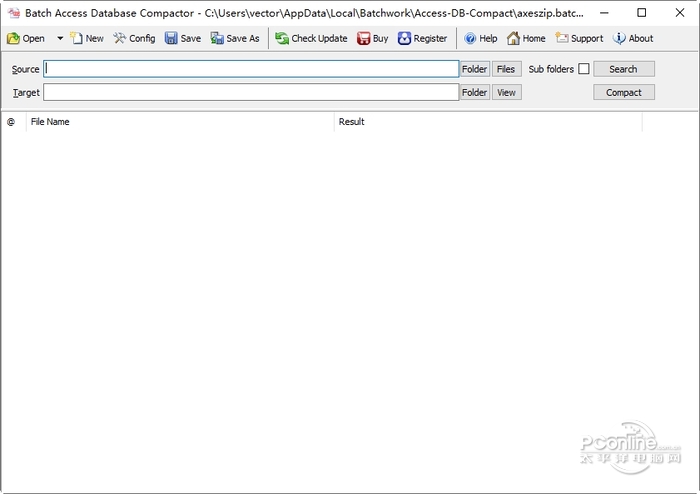Pick Source Files button
700x494 pixels.
pyautogui.click(x=506, y=69)
